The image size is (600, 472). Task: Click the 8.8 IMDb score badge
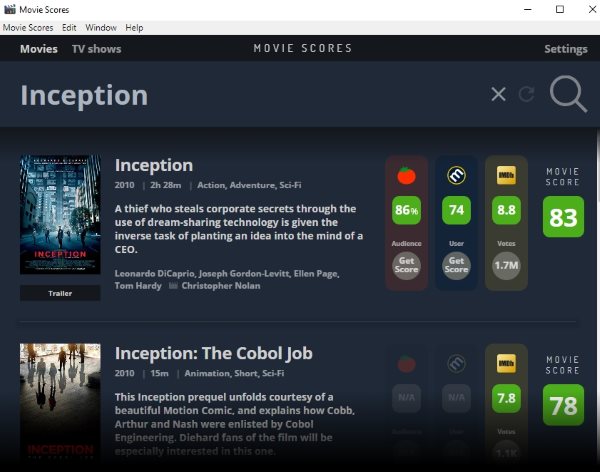[506, 210]
